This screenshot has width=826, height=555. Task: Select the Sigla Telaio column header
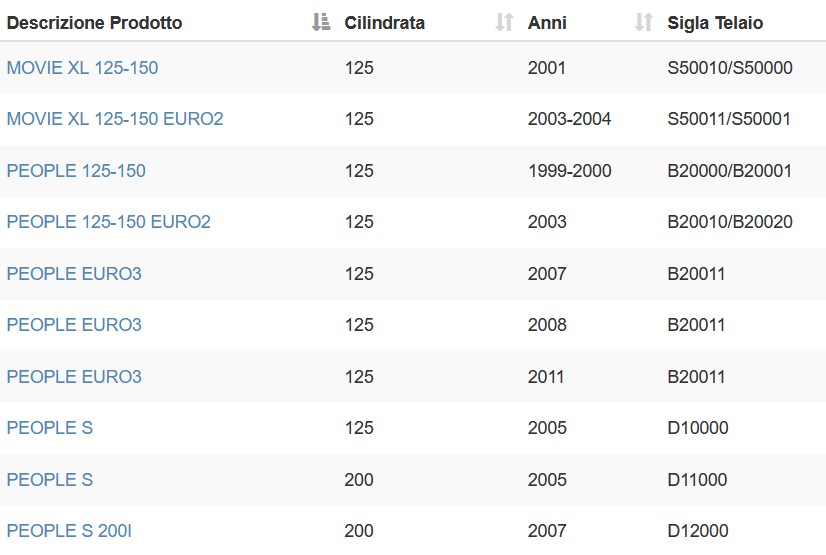point(715,23)
